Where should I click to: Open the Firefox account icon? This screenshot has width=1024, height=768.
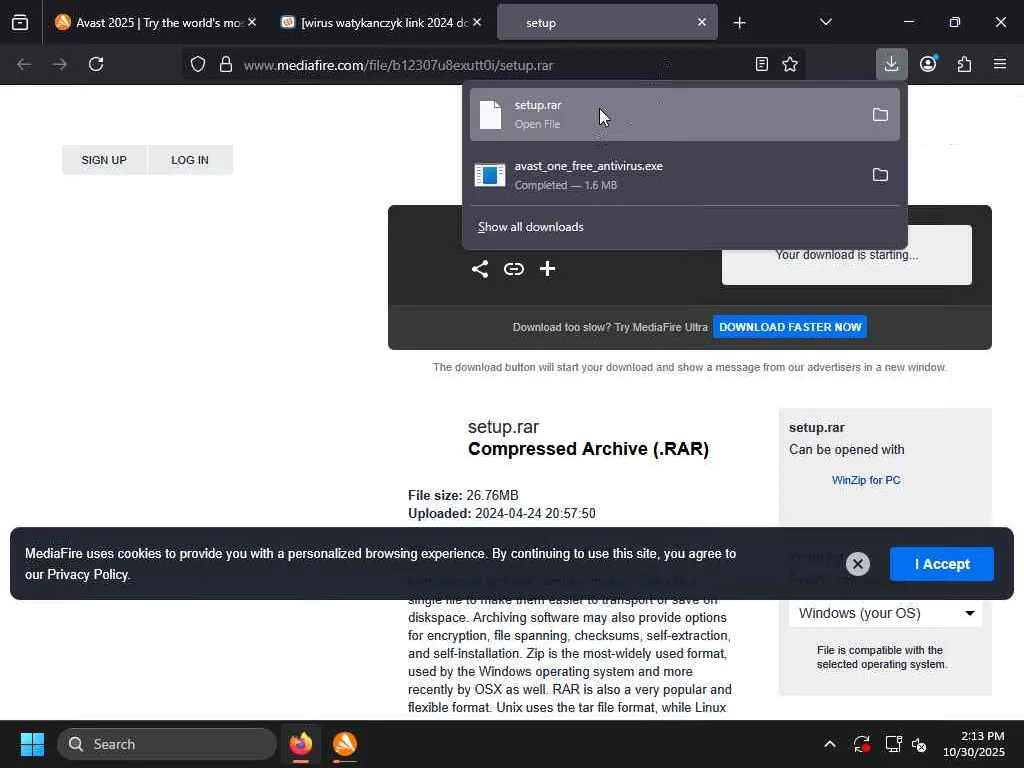click(x=928, y=64)
